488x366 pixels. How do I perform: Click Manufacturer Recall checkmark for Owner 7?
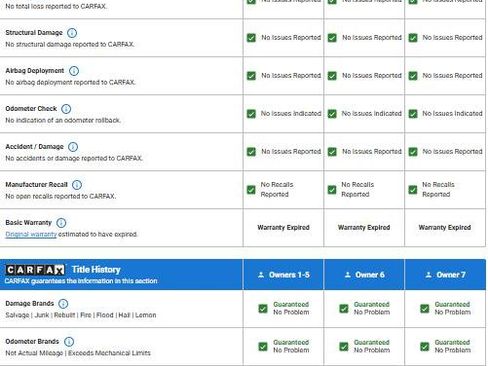coord(413,190)
